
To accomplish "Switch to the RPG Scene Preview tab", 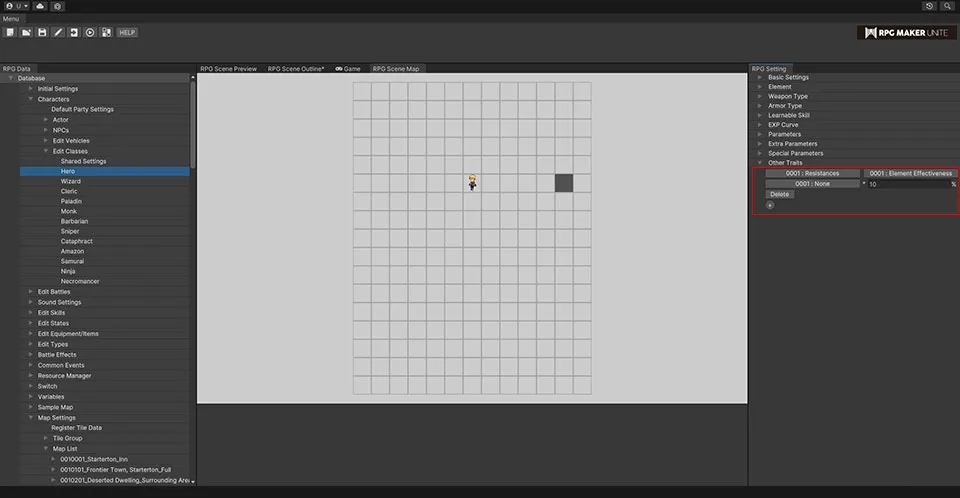I will [228, 69].
